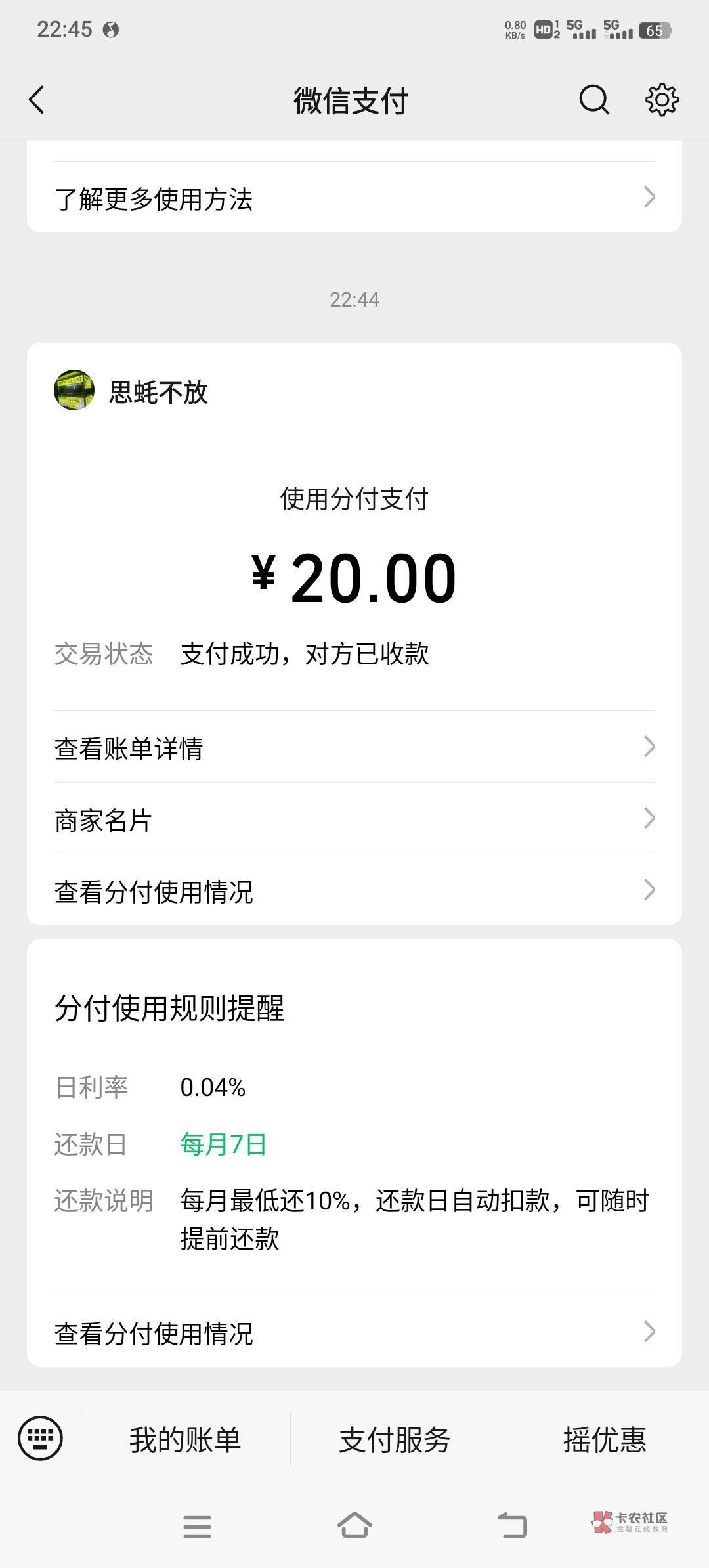Open 商家名片 row
This screenshot has height=1568, width=709.
(x=354, y=819)
